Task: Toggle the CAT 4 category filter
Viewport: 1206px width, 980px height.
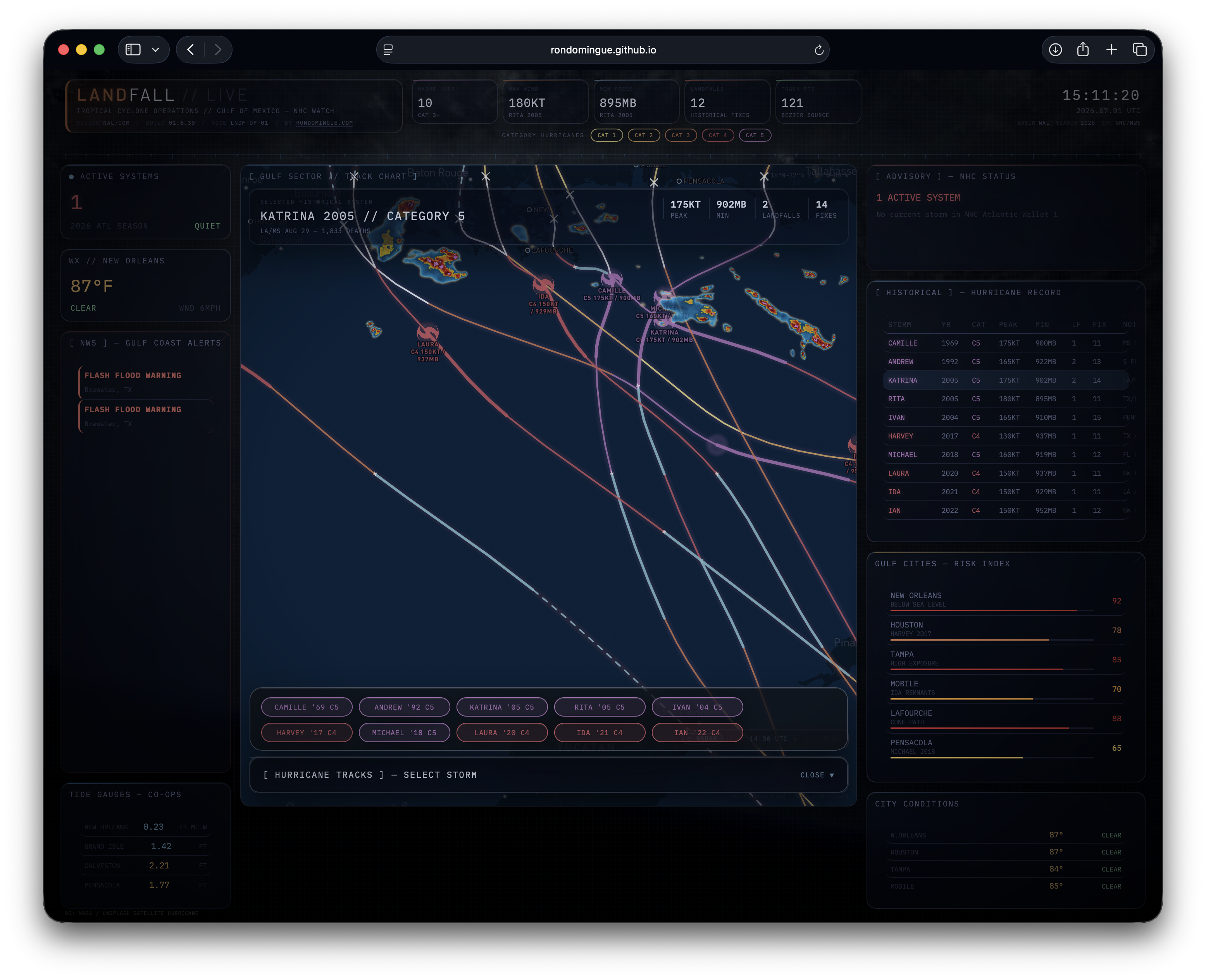Action: click(717, 135)
